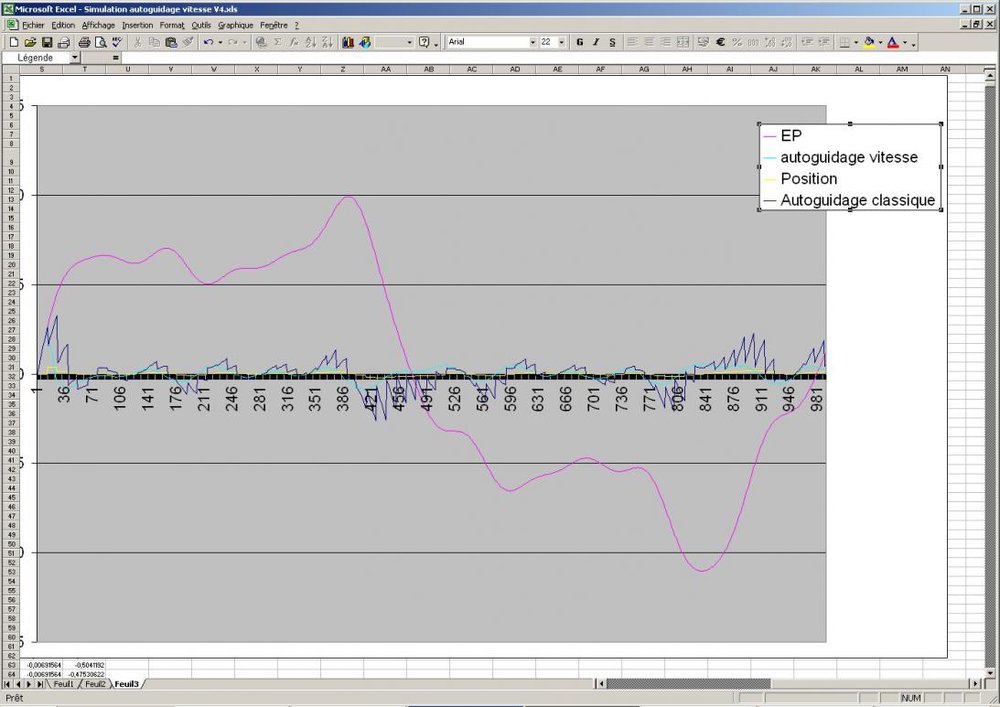Open the Fill Color dropdown arrow
The image size is (1000, 707).
point(880,43)
